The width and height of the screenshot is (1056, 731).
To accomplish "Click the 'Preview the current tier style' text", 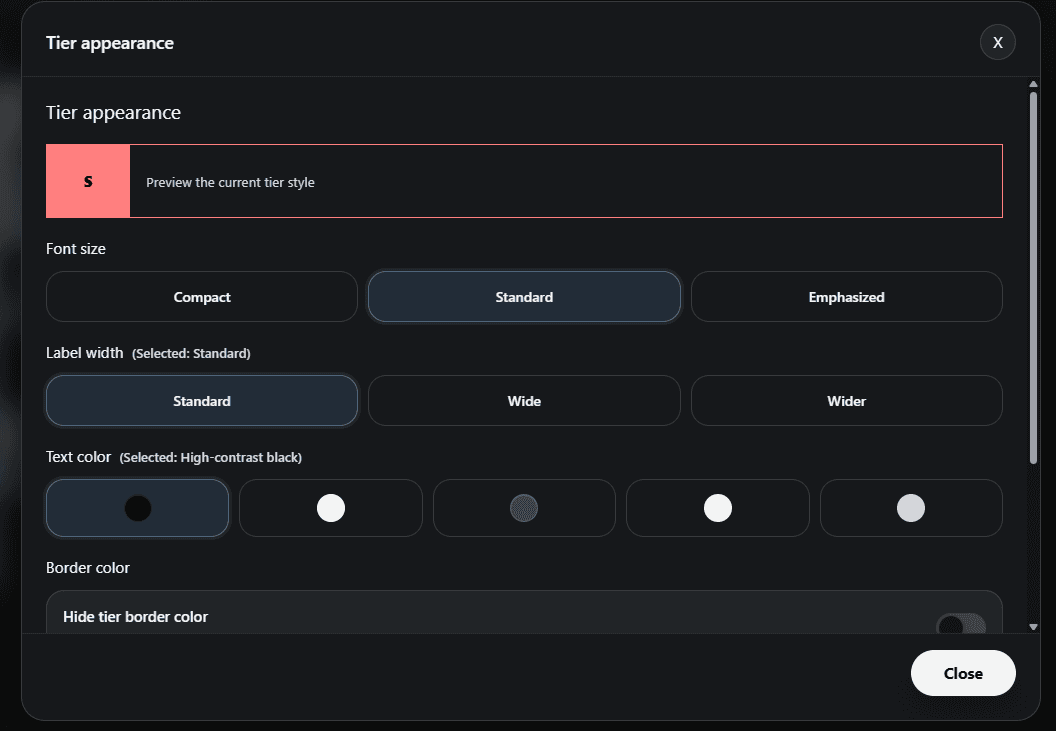I will click(x=230, y=182).
